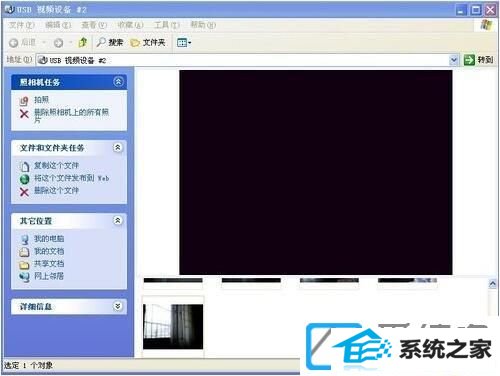Click the globe icon to publish to Web
The width and height of the screenshot is (500, 376).
point(24,179)
